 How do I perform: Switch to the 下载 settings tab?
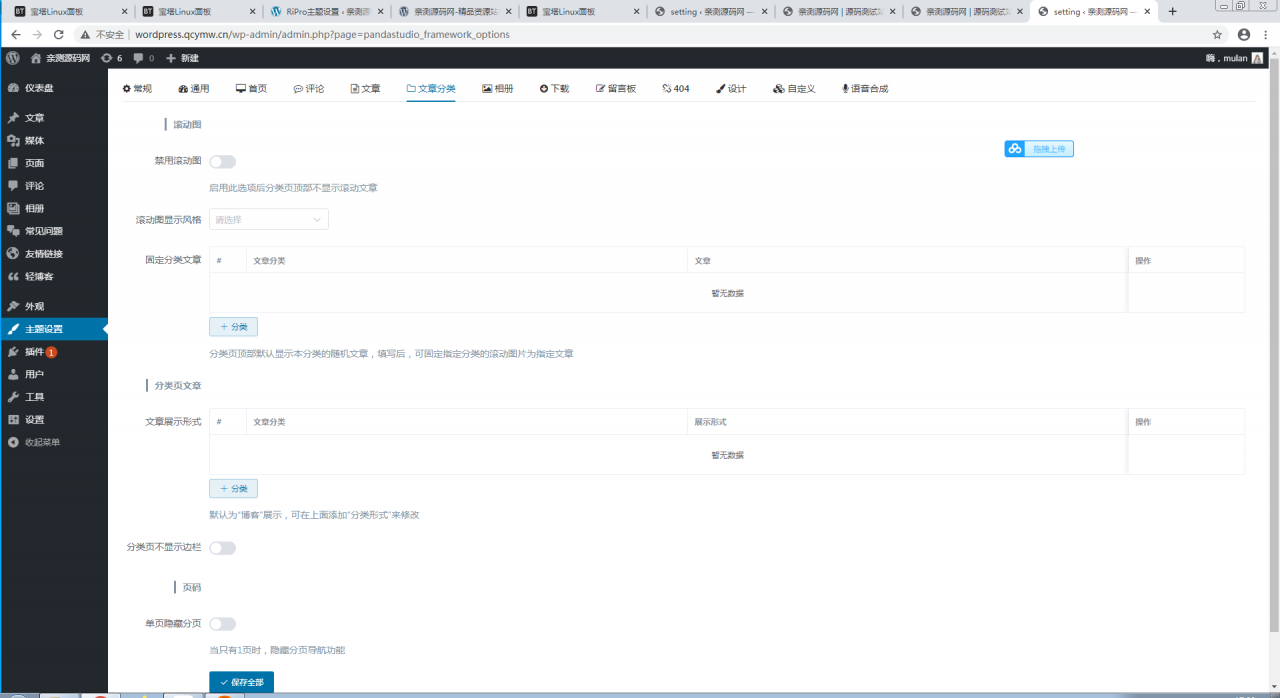(x=554, y=89)
